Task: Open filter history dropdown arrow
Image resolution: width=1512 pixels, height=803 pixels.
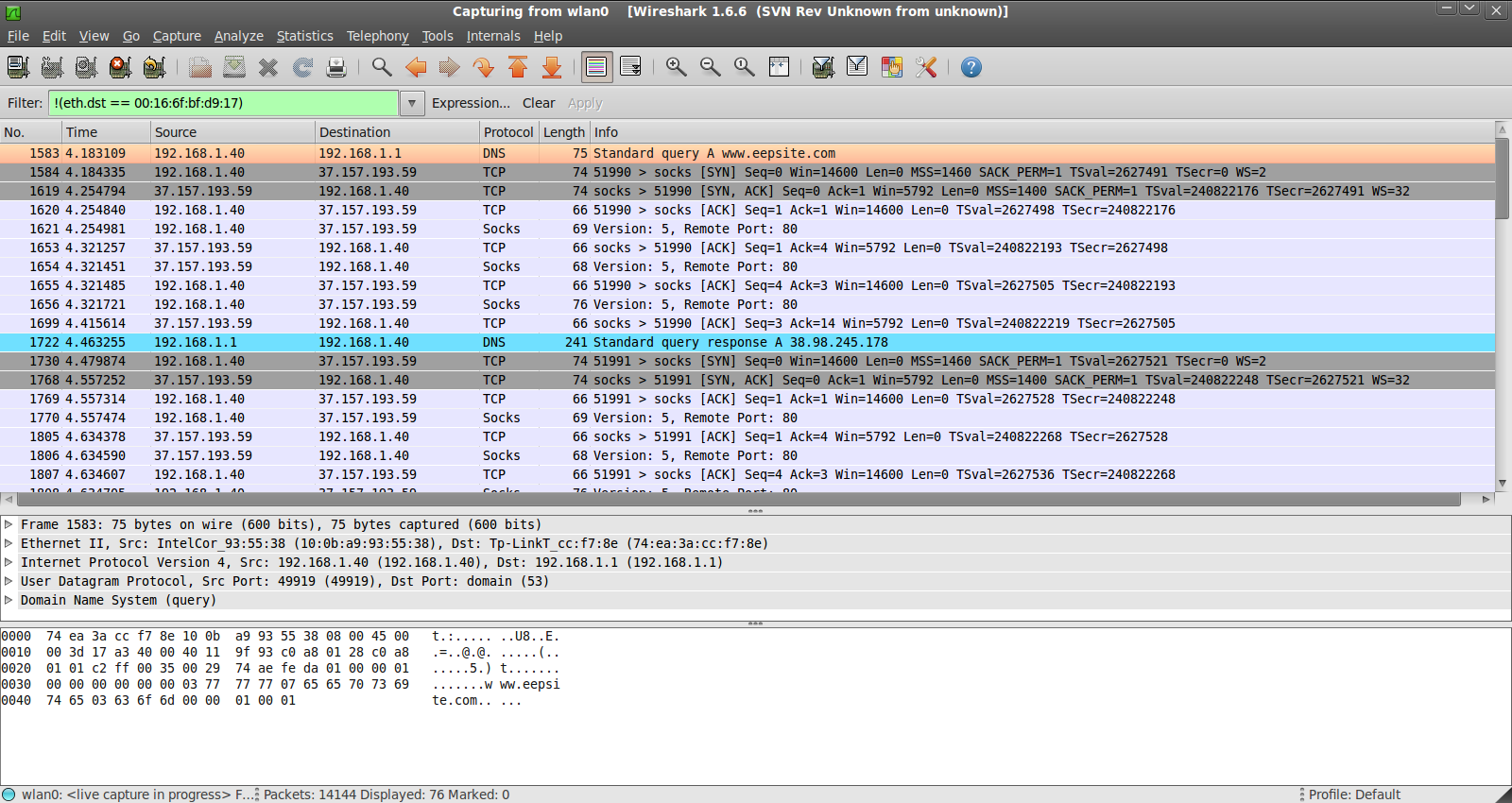Action: pyautogui.click(x=411, y=103)
